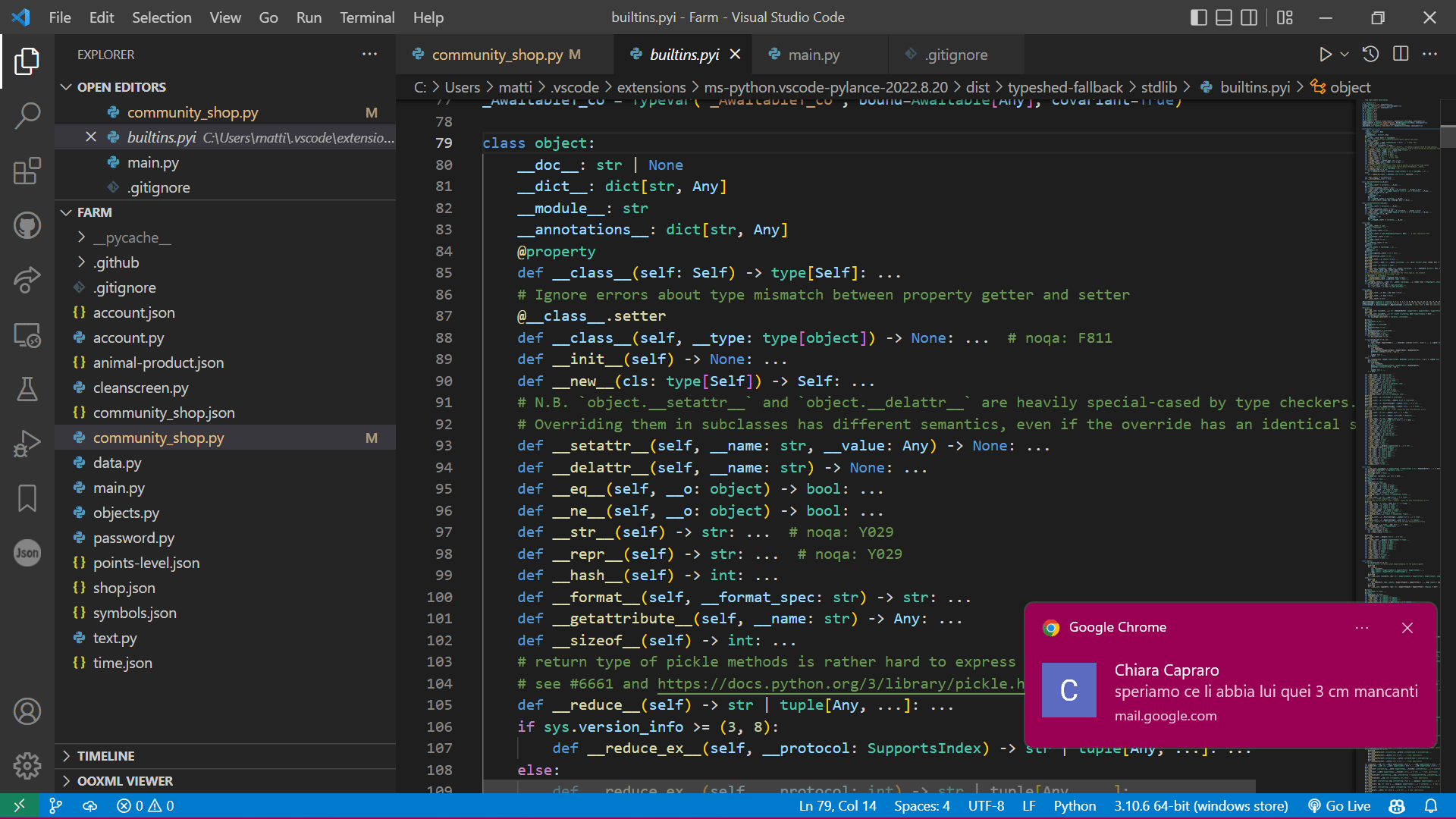Open notifications bell in status bar
This screenshot has width=1456, height=819.
[x=1430, y=806]
